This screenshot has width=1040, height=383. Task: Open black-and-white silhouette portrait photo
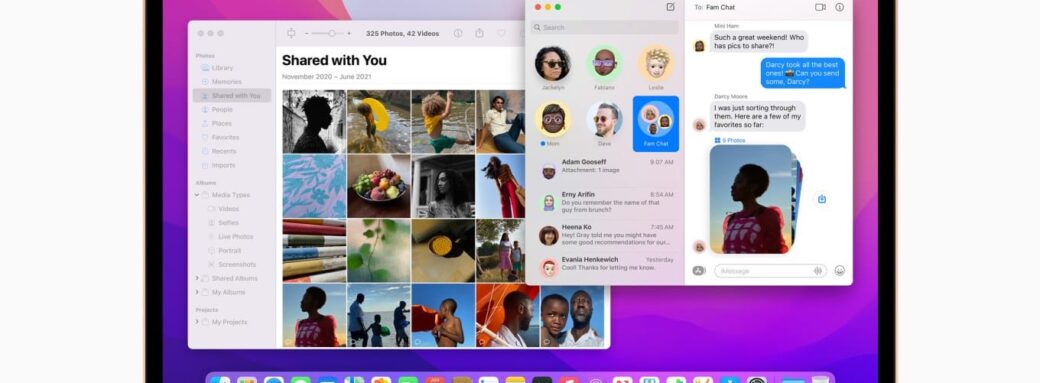click(x=314, y=122)
